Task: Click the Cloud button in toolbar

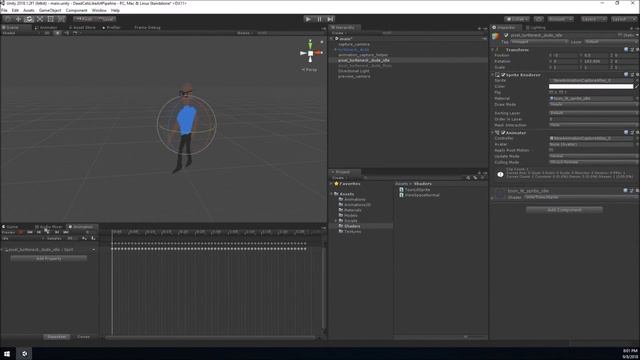Action: (x=539, y=19)
